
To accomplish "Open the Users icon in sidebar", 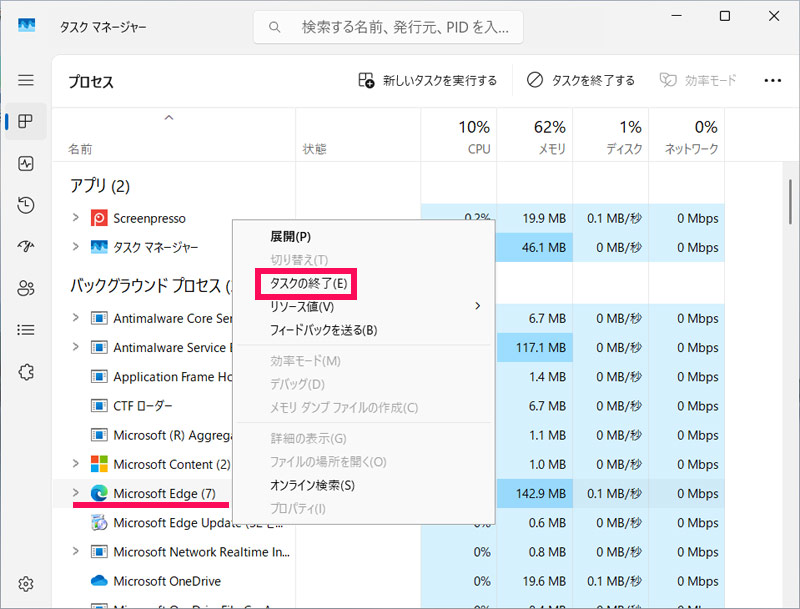I will [26, 289].
